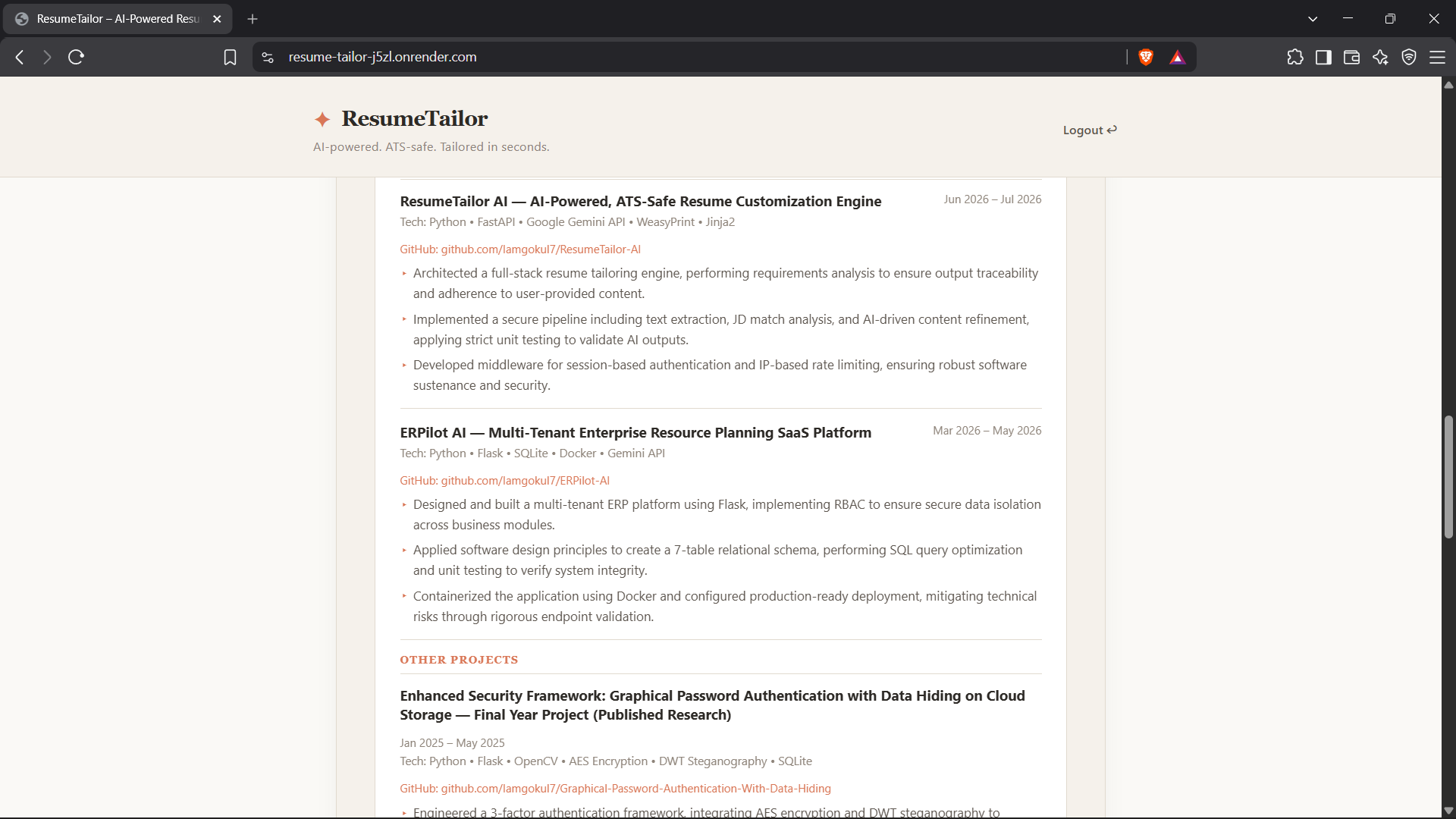Click the ResumeTailor AI project title
Viewport: 1456px width, 819px height.
[640, 202]
